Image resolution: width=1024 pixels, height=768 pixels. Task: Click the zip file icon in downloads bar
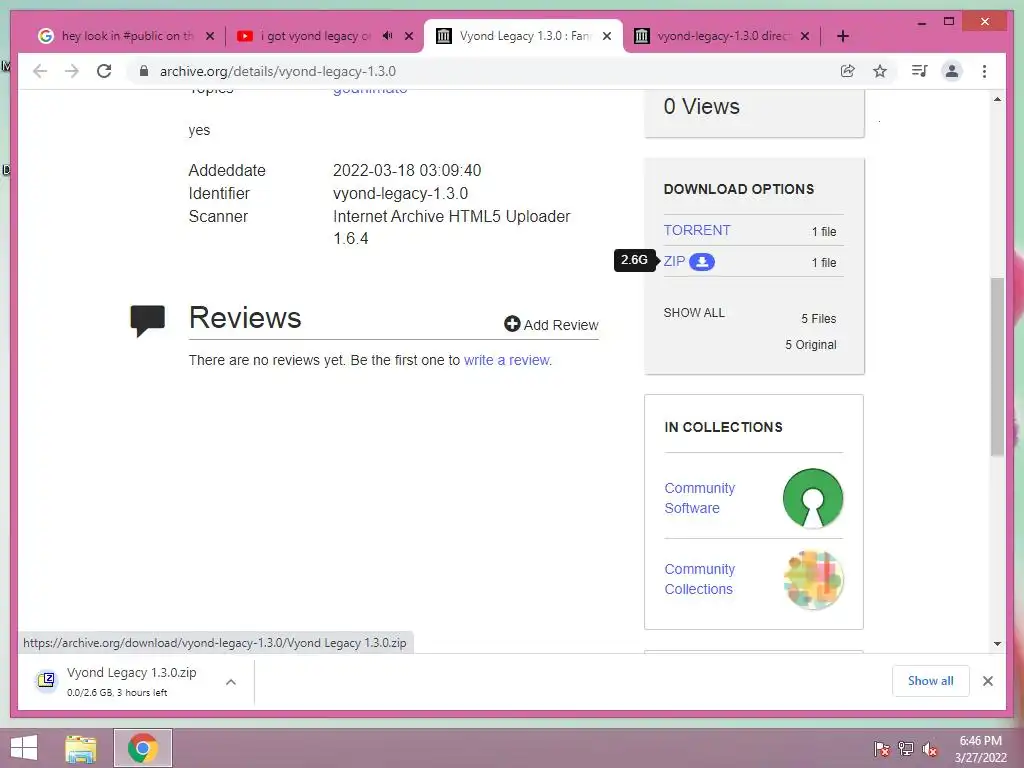click(46, 680)
